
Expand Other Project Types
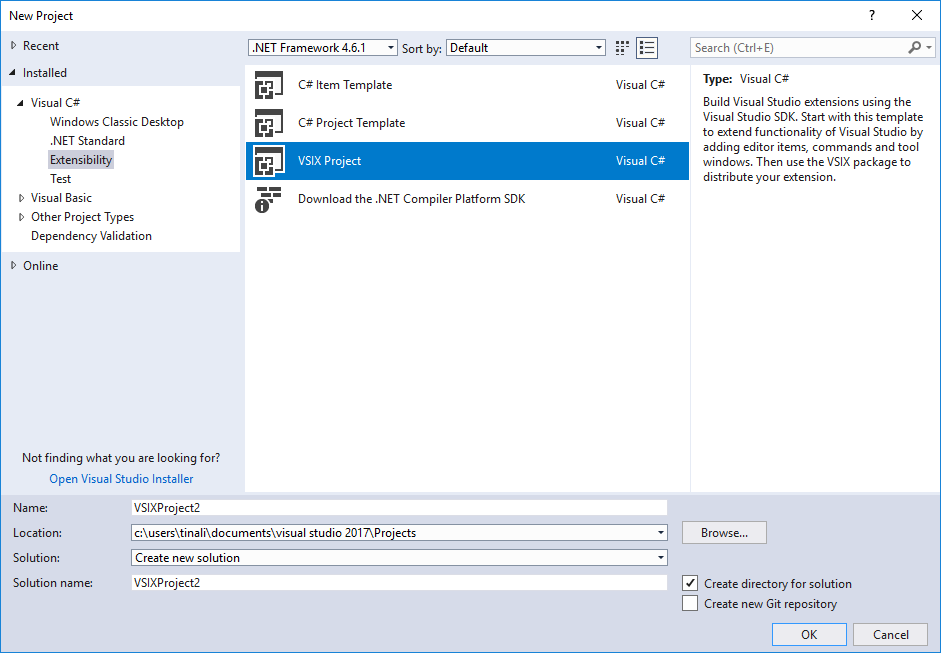point(21,216)
